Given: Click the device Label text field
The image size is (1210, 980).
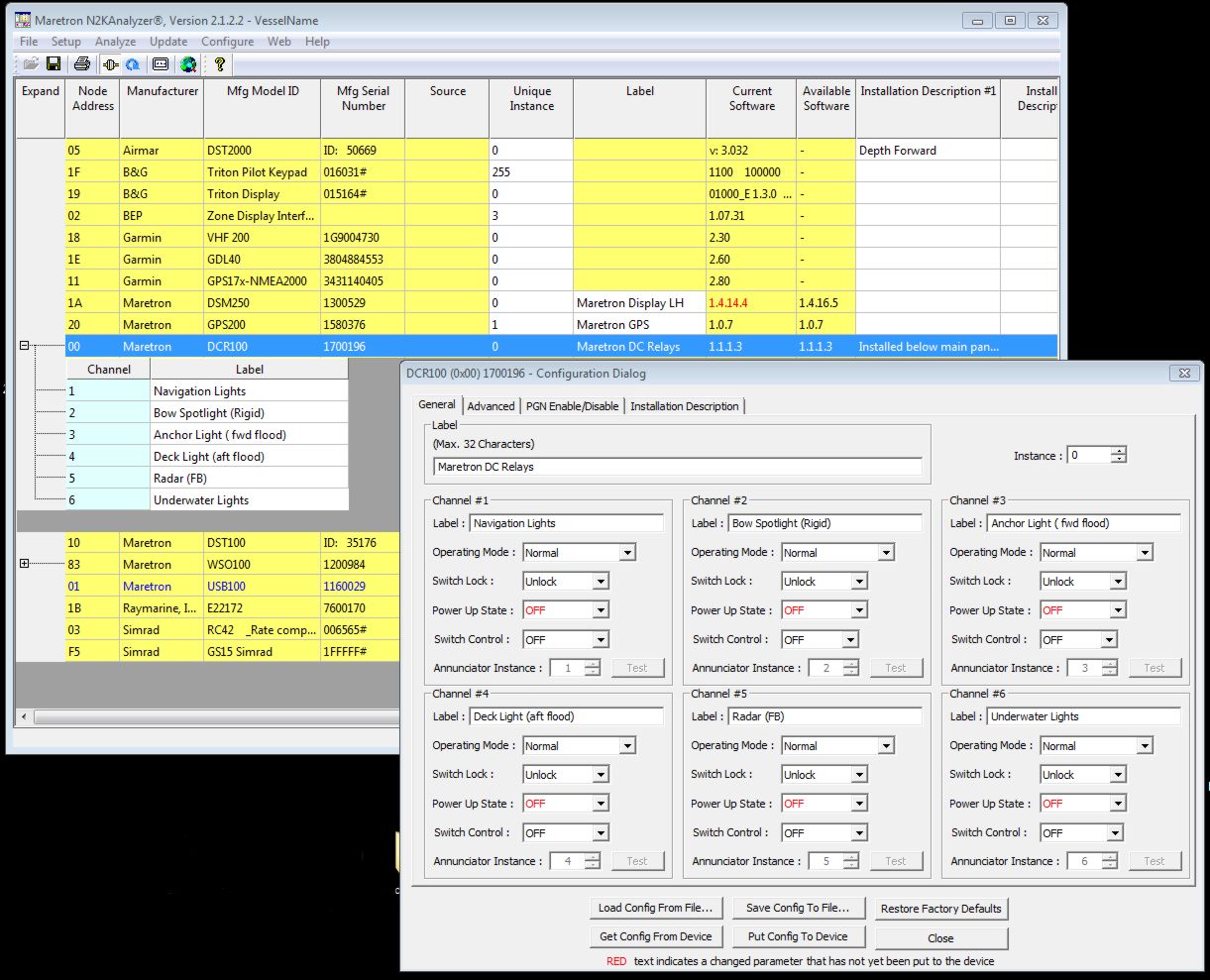Looking at the screenshot, I should point(678,467).
